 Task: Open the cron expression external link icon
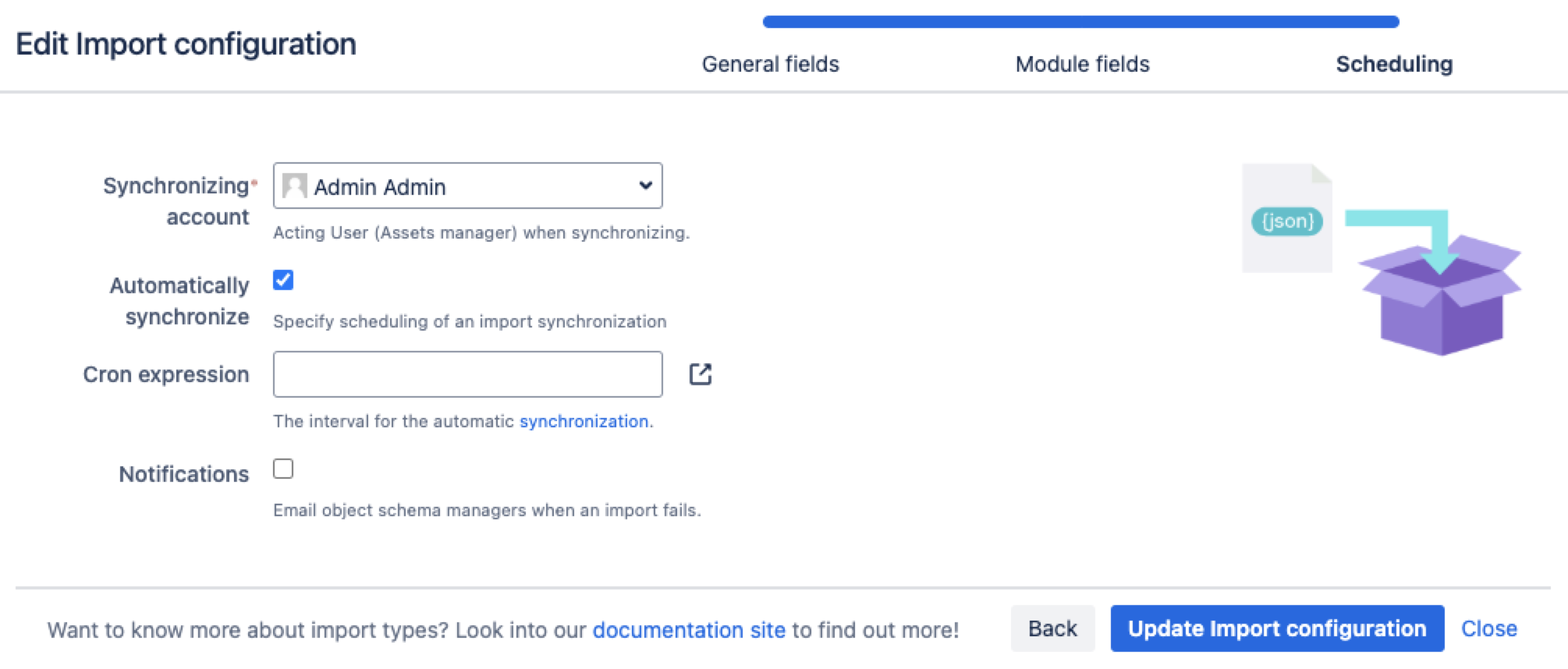pyautogui.click(x=700, y=374)
